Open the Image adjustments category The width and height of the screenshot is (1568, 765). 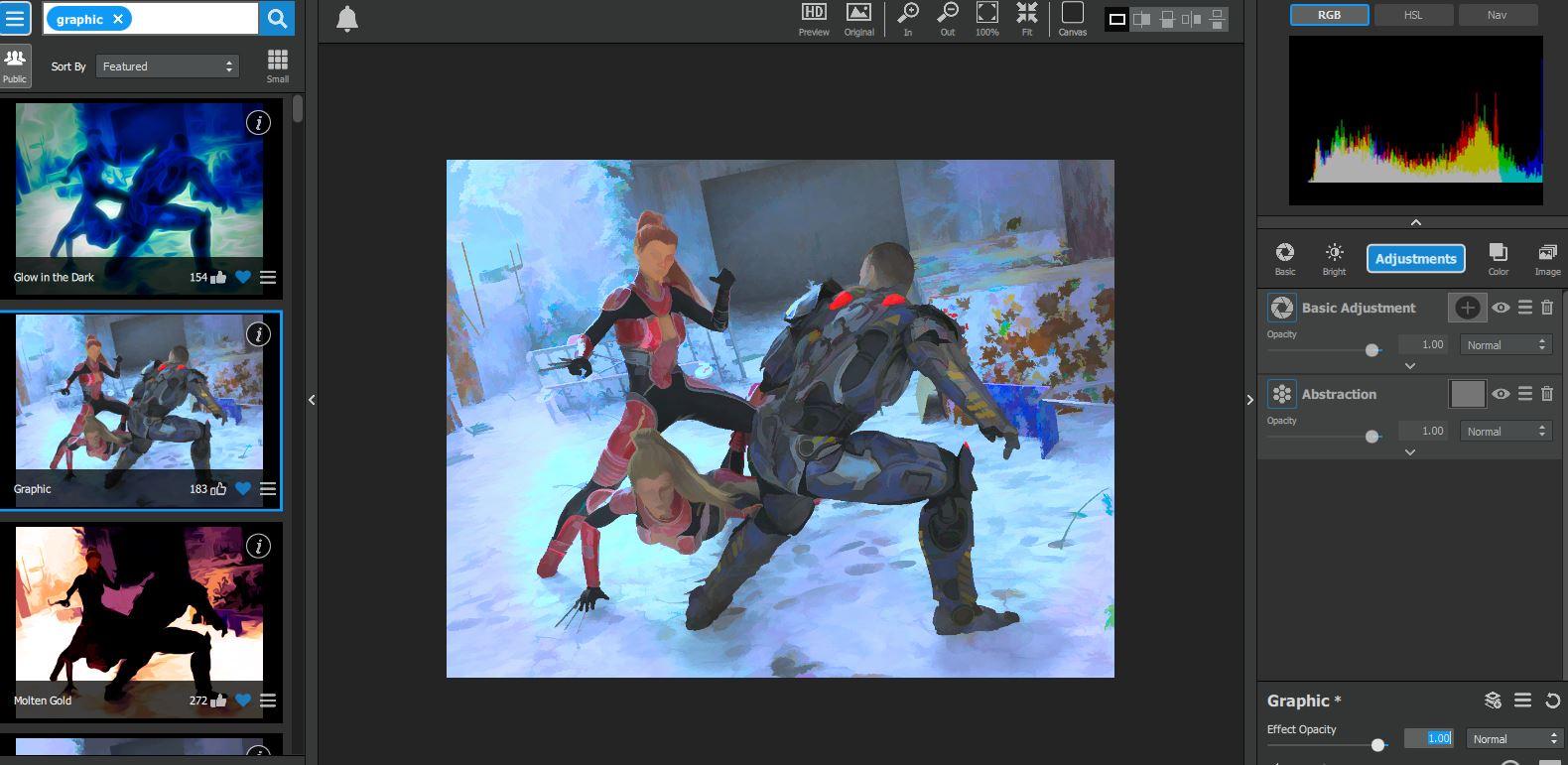click(1547, 258)
